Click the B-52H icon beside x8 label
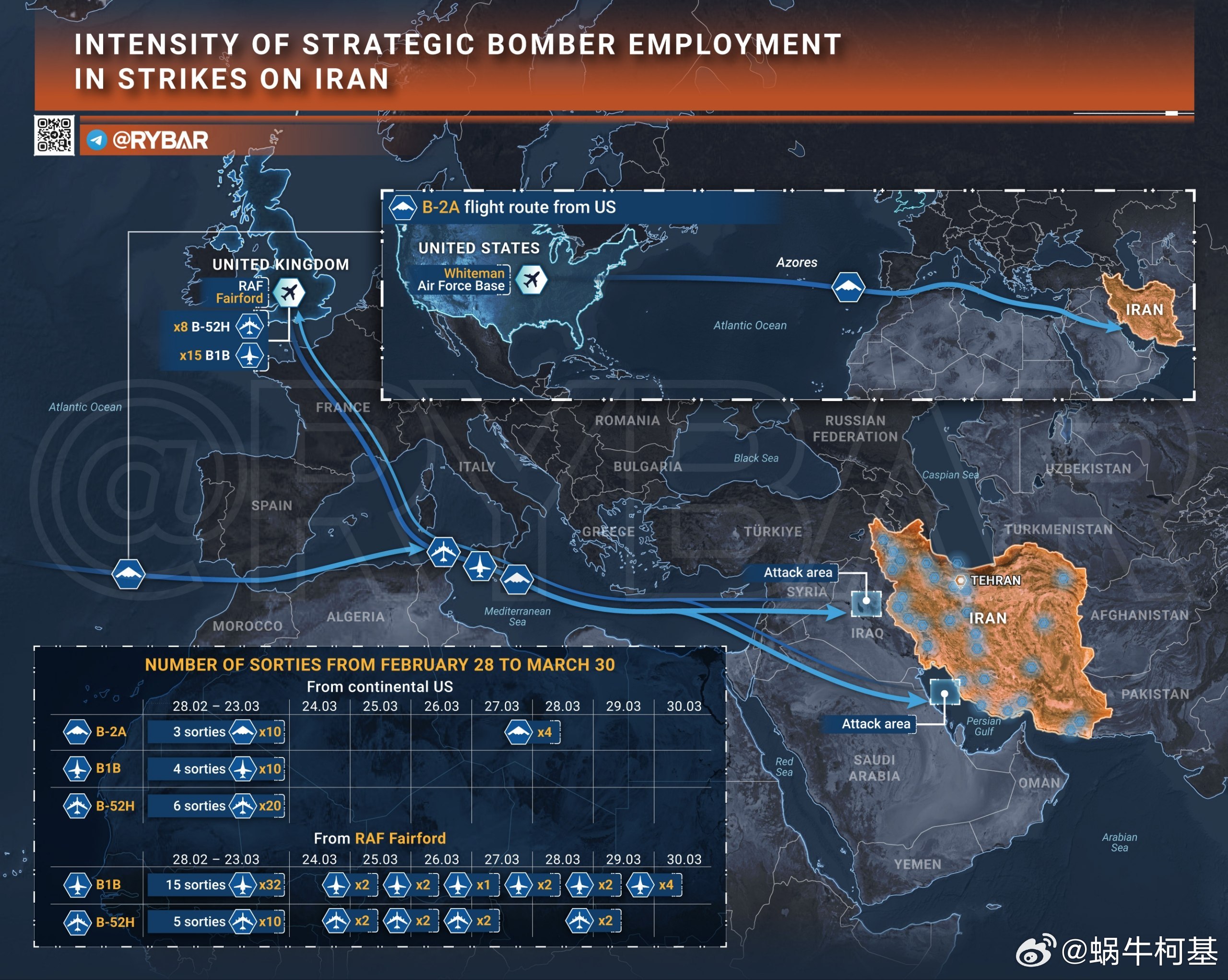 [249, 327]
